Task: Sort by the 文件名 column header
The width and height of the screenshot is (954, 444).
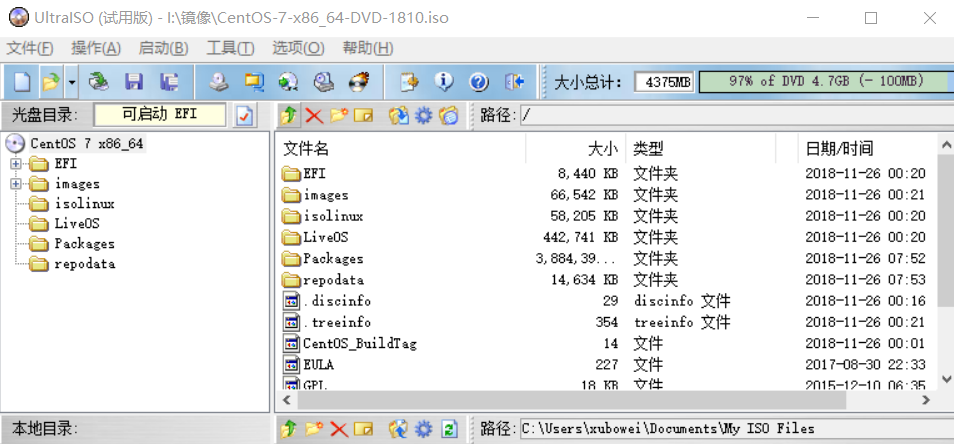Action: [402, 148]
